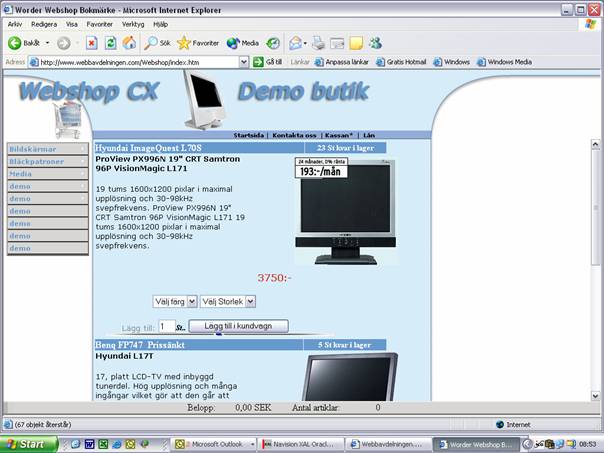Open the Bläckpatroner category
Screen dimensions: 604x453
(48, 161)
